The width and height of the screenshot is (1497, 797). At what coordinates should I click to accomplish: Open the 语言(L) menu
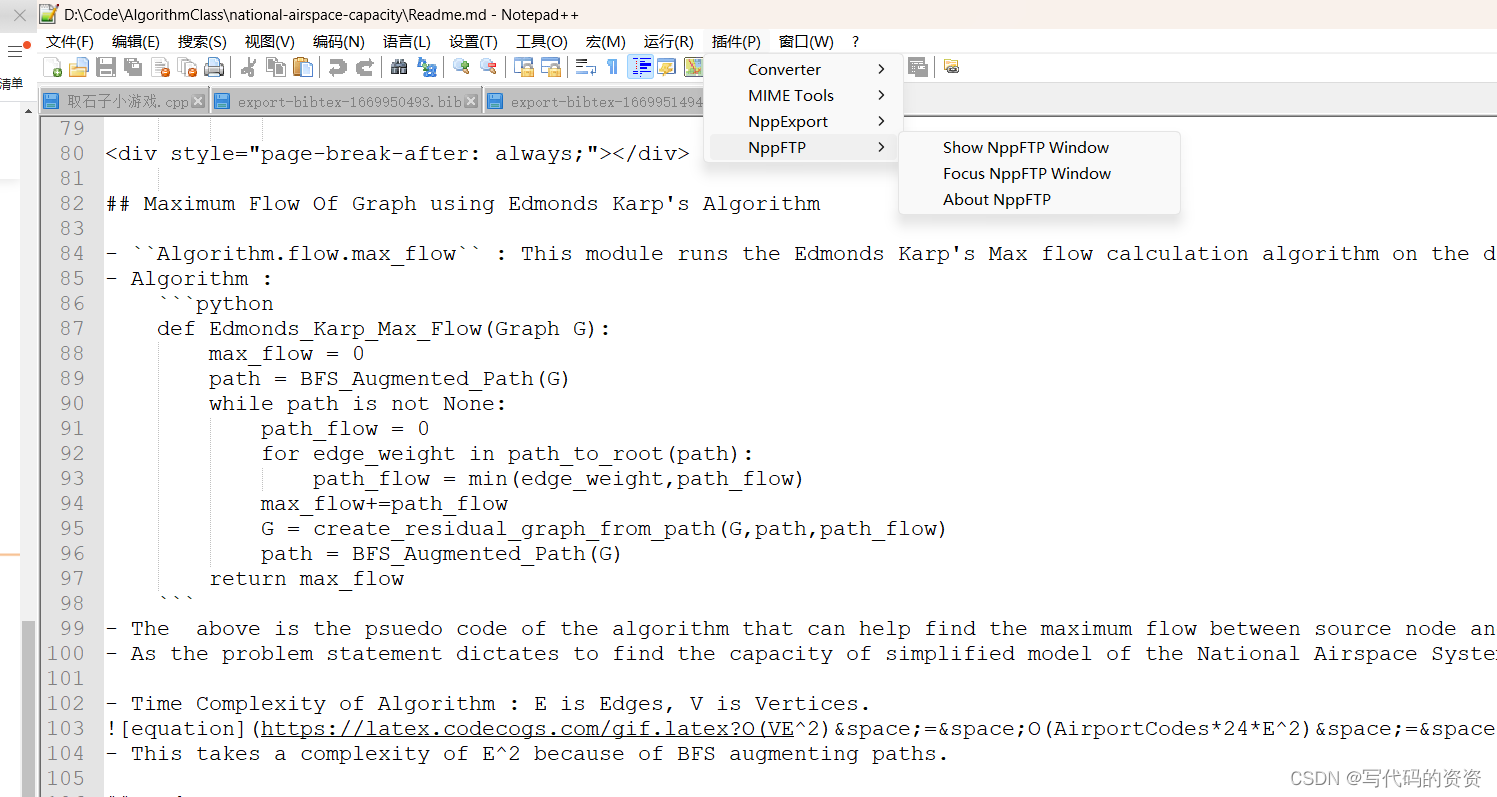click(406, 41)
